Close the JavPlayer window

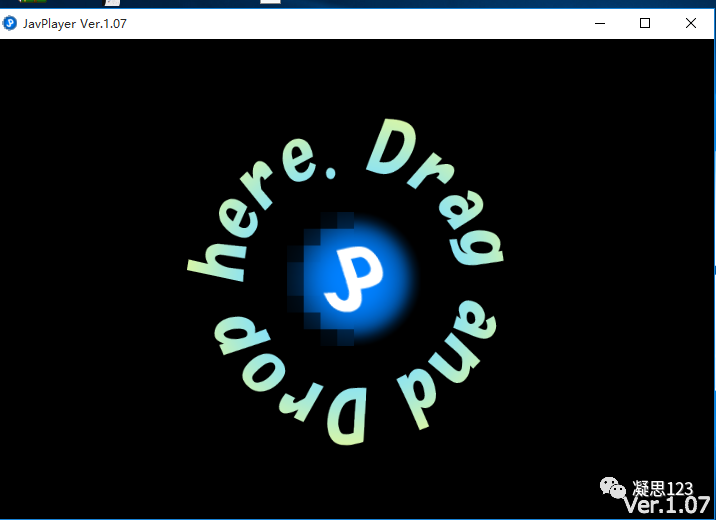(x=690, y=23)
